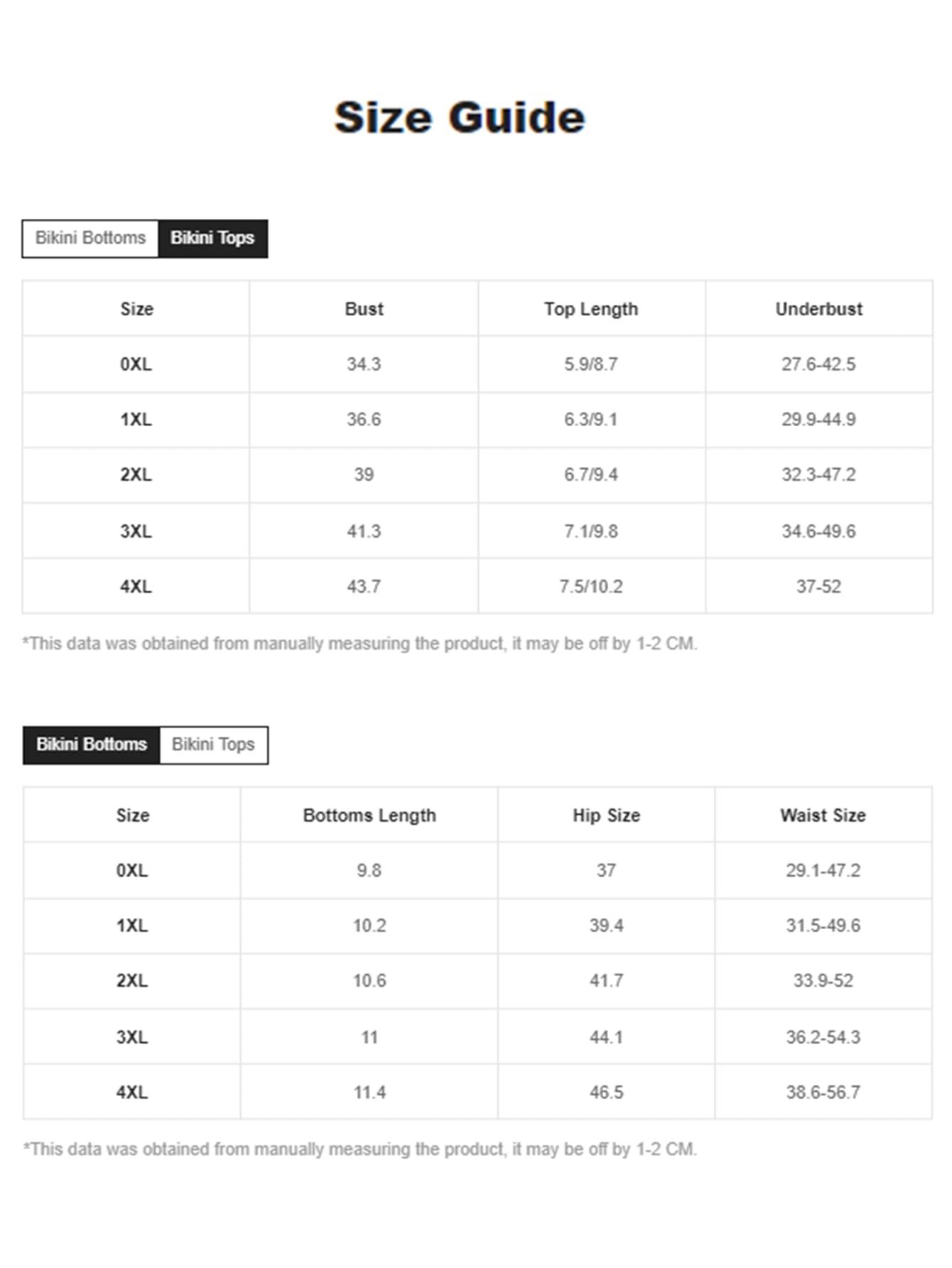Viewport: 952px width, 1268px height.
Task: Select the 43.7 bust value
Action: (364, 587)
